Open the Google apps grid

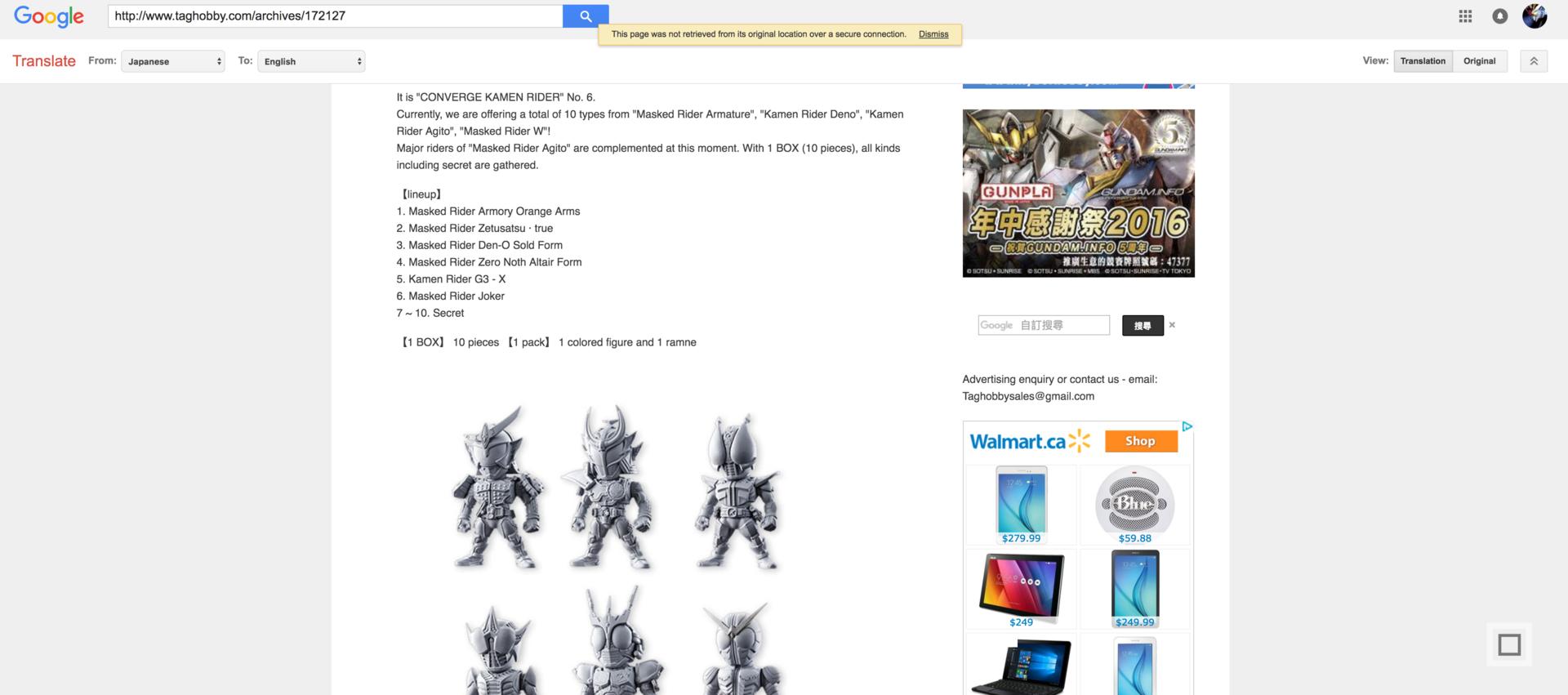pos(1465,16)
